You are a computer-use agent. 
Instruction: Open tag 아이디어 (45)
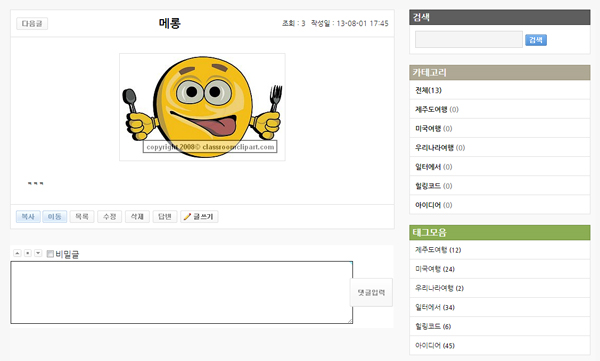coord(435,346)
